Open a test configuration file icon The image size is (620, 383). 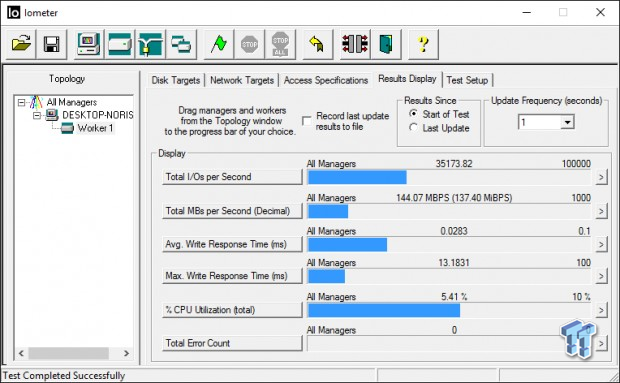coord(21,44)
